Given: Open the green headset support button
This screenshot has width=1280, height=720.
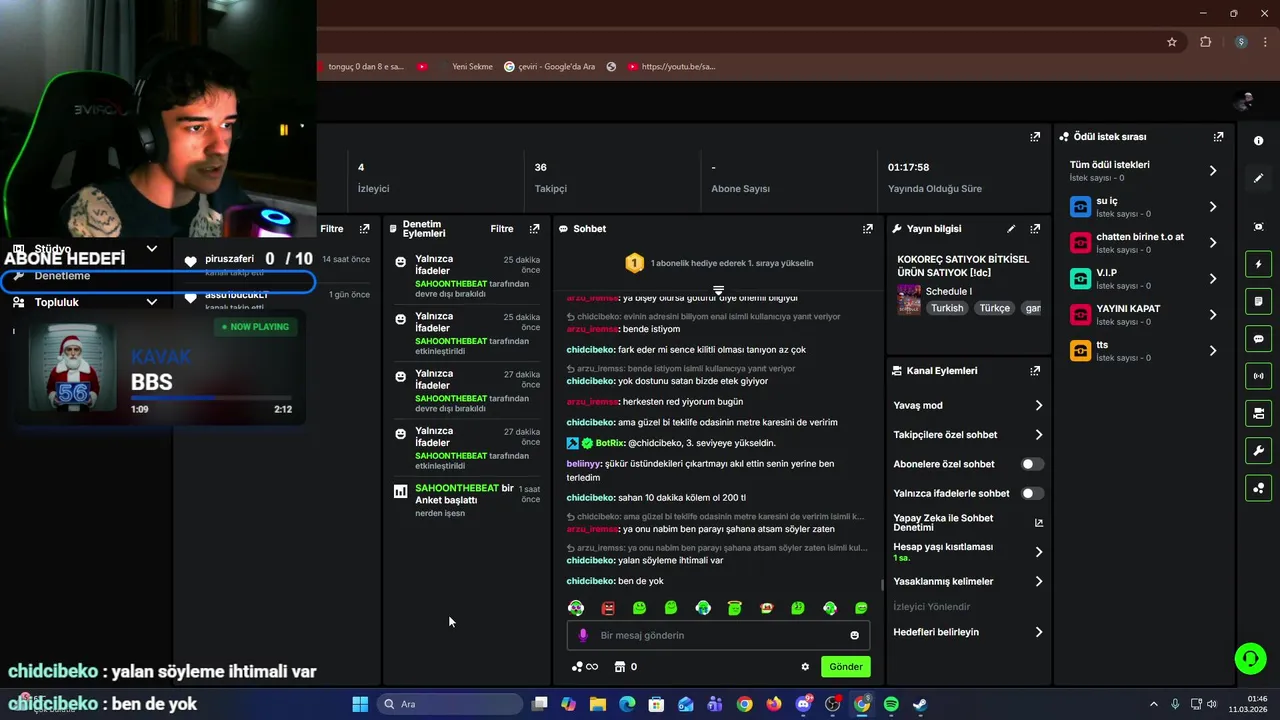Looking at the screenshot, I should pos(1250,658).
